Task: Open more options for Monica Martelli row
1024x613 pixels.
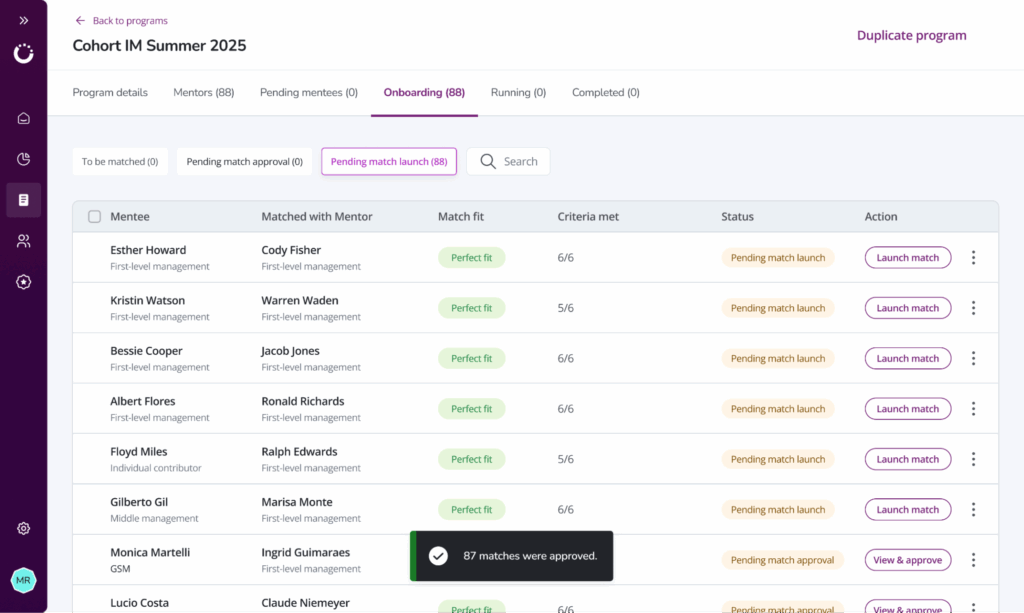Action: click(x=973, y=559)
